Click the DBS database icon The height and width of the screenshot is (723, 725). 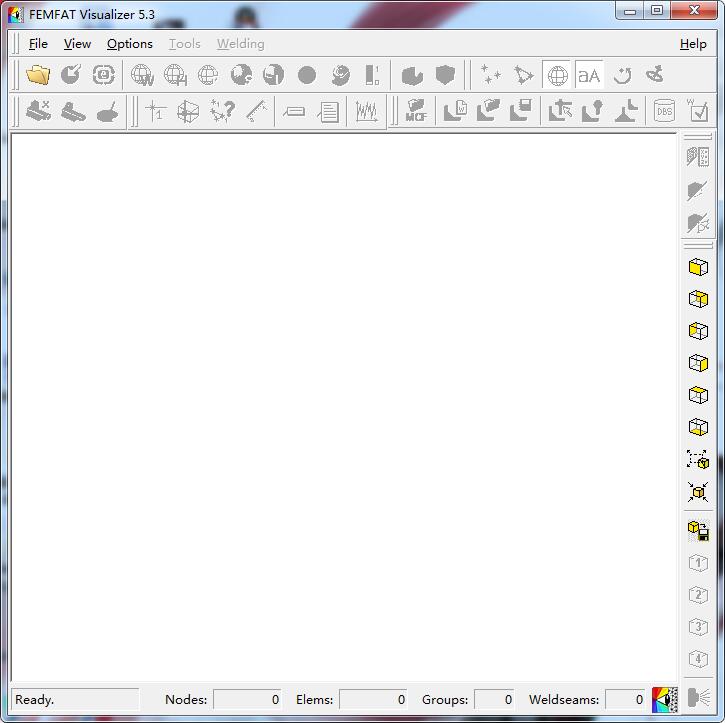[664, 111]
